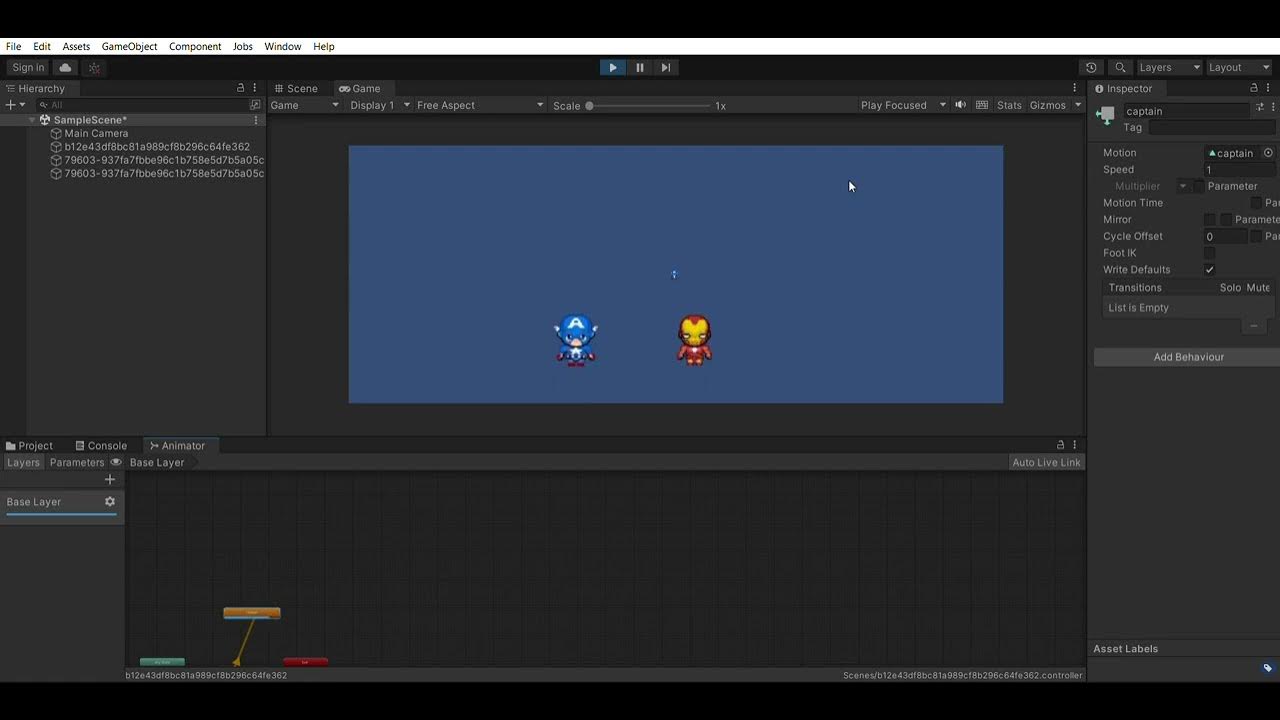The width and height of the screenshot is (1280, 720).
Task: Open the Display 1 dropdown
Action: click(379, 105)
